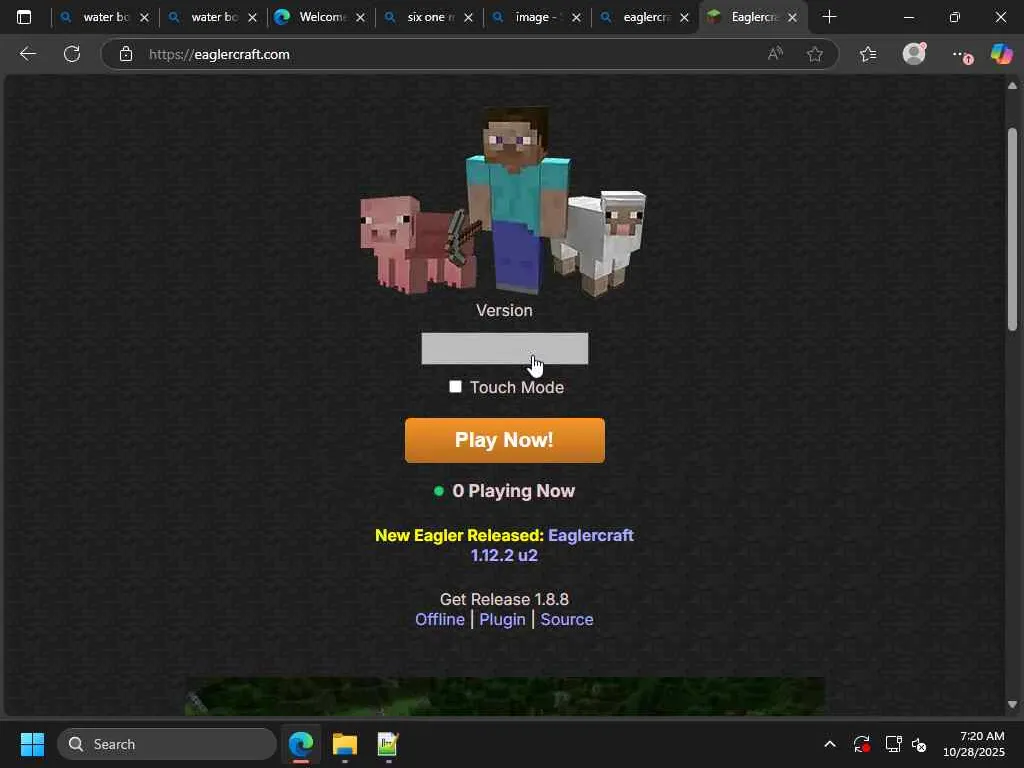Click the Play Now! button
Viewport: 1024px width, 768px height.
504,440
